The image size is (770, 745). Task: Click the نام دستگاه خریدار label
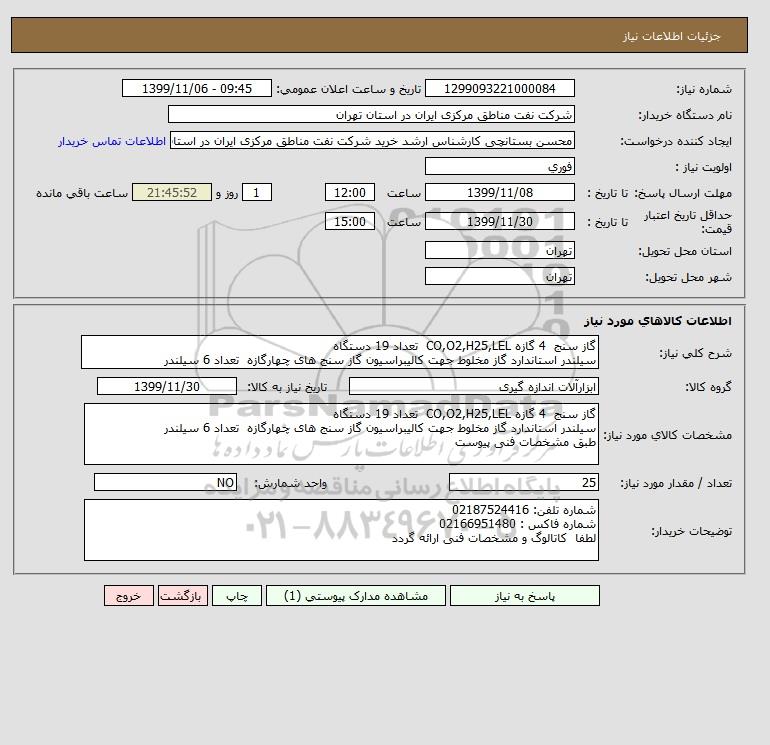(x=685, y=115)
